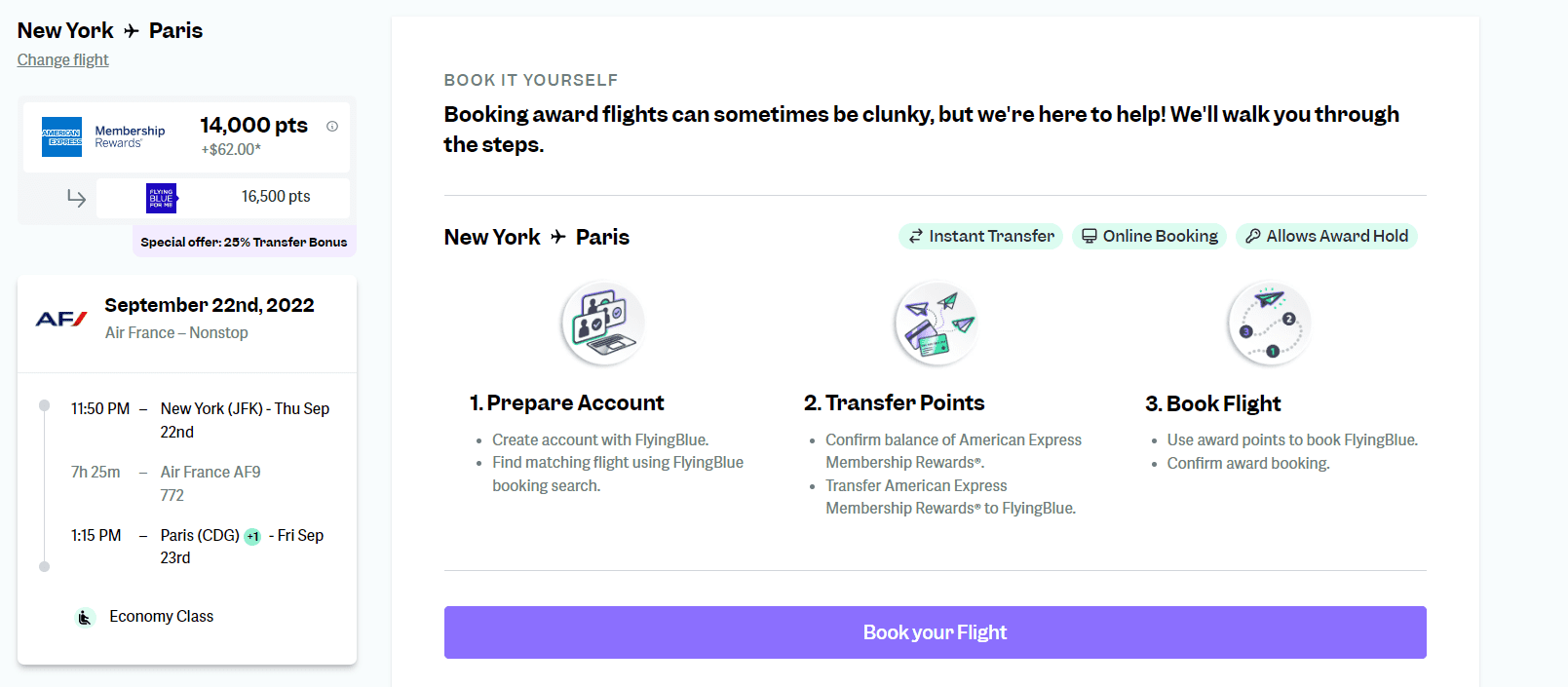This screenshot has height=687, width=1568.
Task: Click the Book Flight route illustration
Action: (1269, 323)
